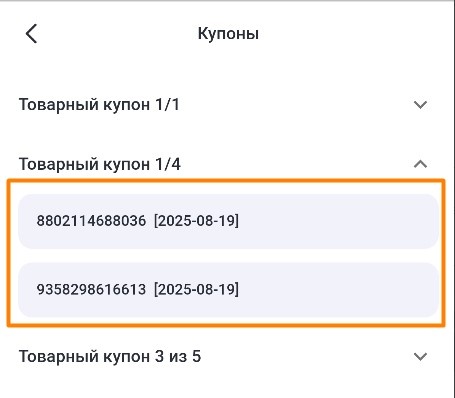Click the code number 8802114688036
This screenshot has height=398, width=455.
pos(91,221)
